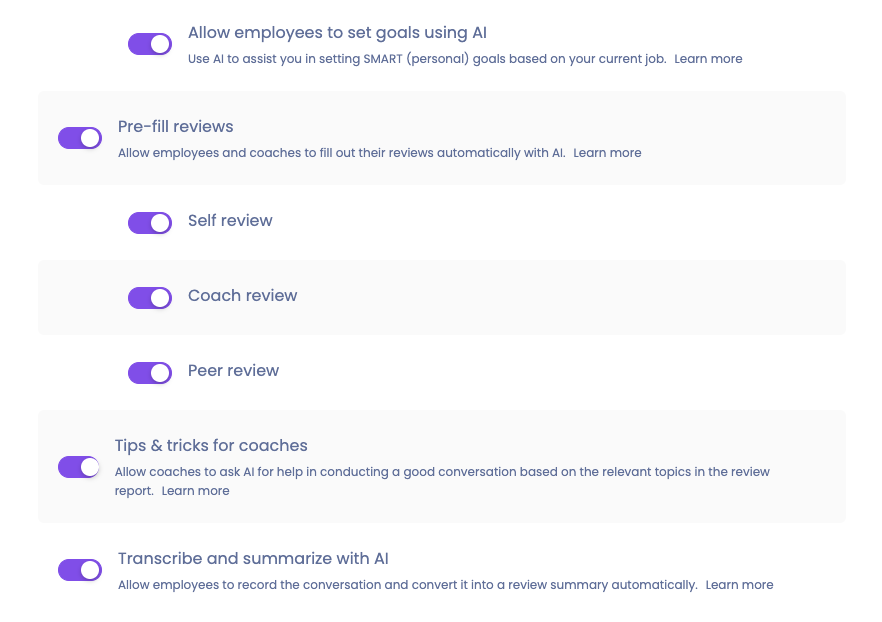Click the 'Tips & tricks for coaches' heading
Image resolution: width=882 pixels, height=622 pixels.
(x=211, y=446)
